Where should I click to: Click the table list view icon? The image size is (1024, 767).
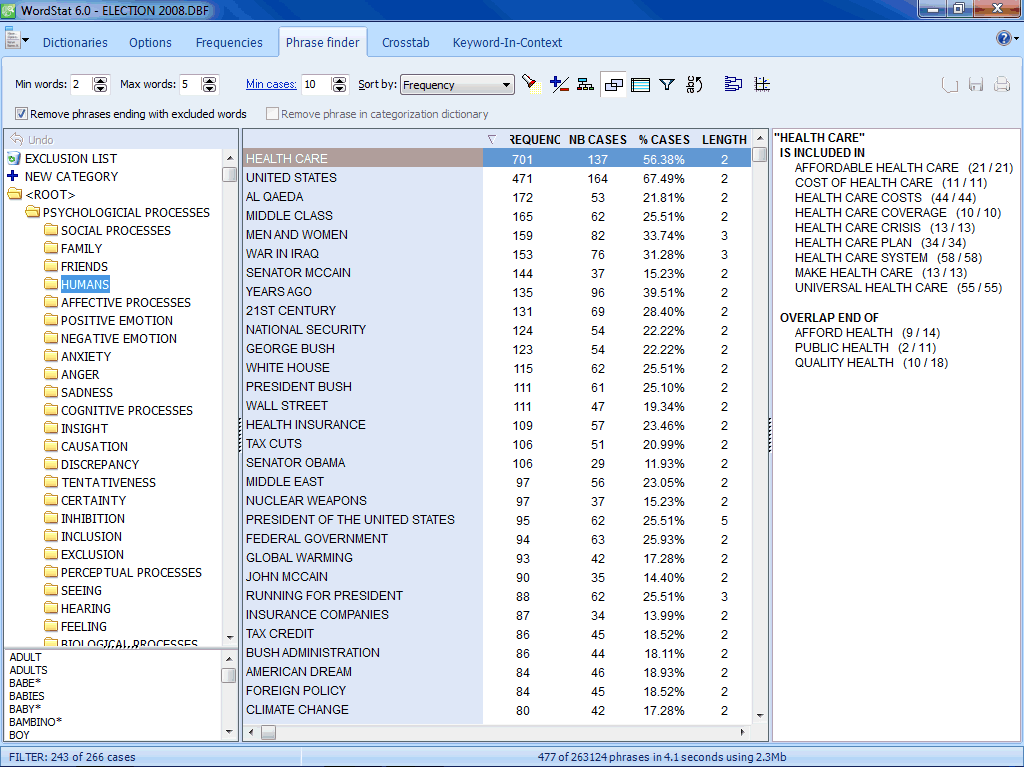[641, 84]
